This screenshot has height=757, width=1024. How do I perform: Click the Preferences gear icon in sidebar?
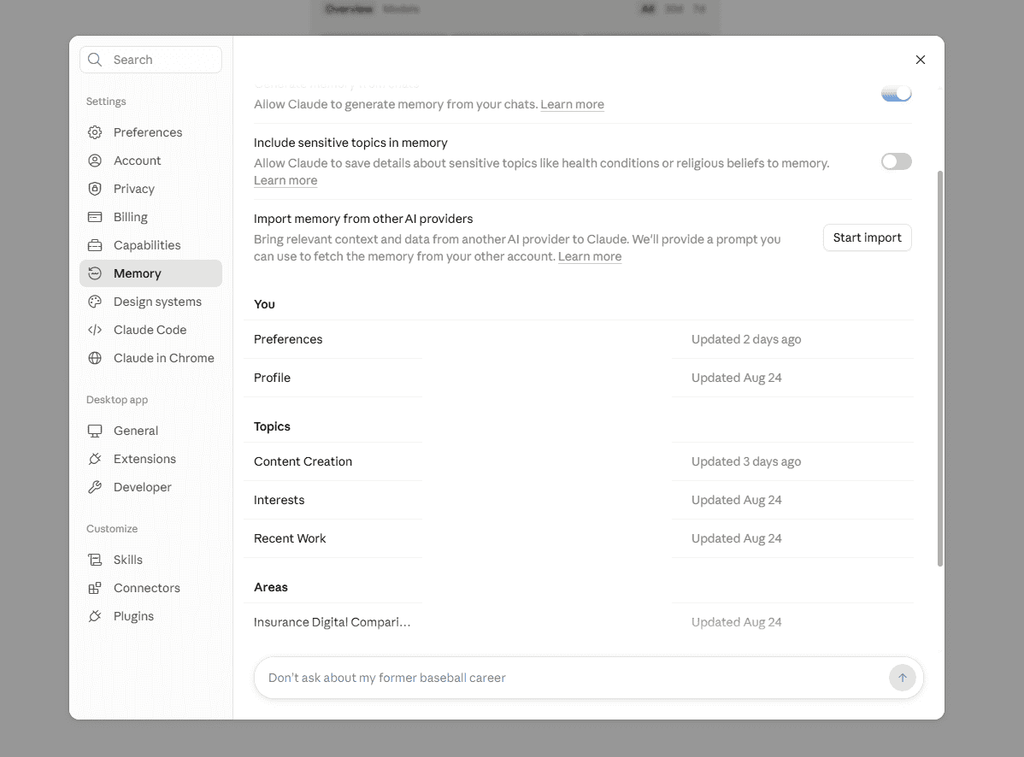pyautogui.click(x=95, y=132)
